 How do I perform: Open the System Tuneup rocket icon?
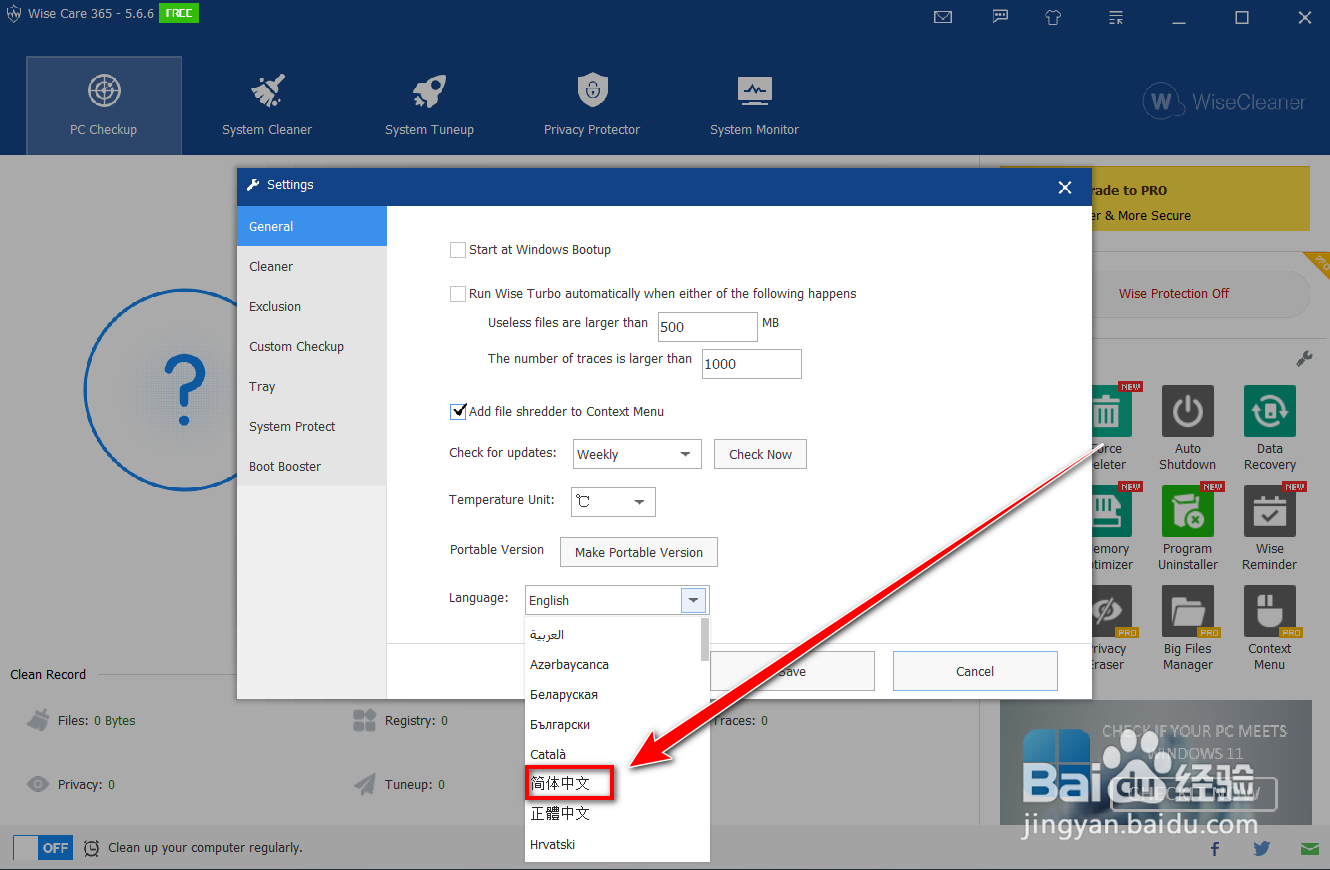point(430,91)
